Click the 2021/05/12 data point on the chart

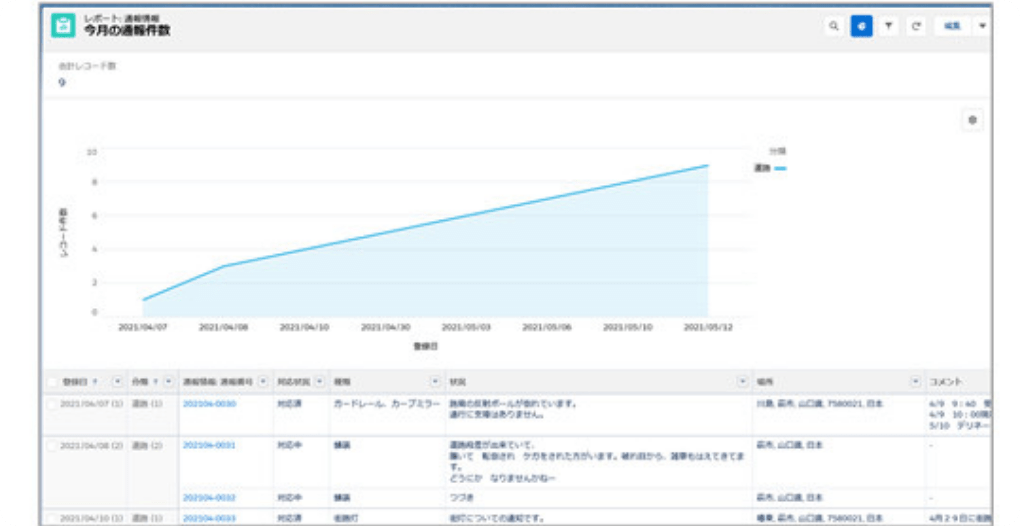coord(708,166)
